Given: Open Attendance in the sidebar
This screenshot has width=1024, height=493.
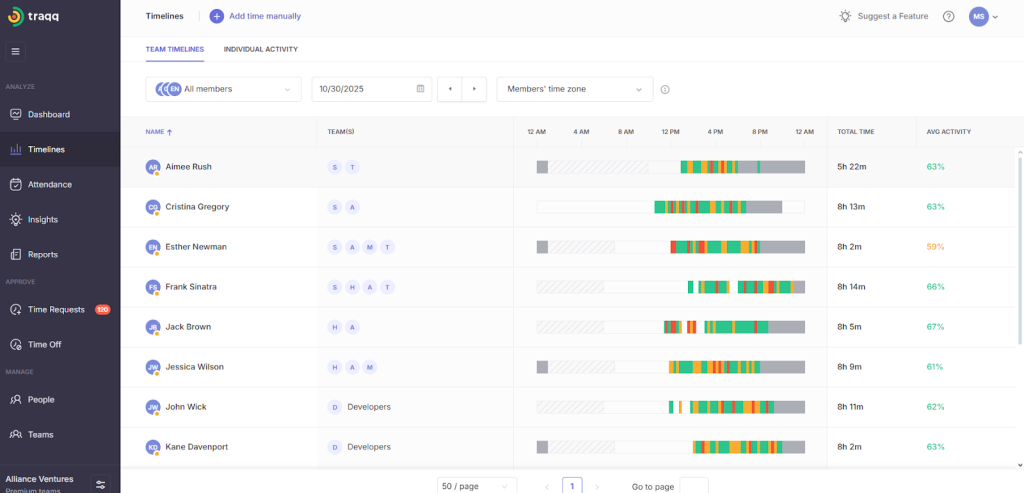Looking at the screenshot, I should 49,184.
